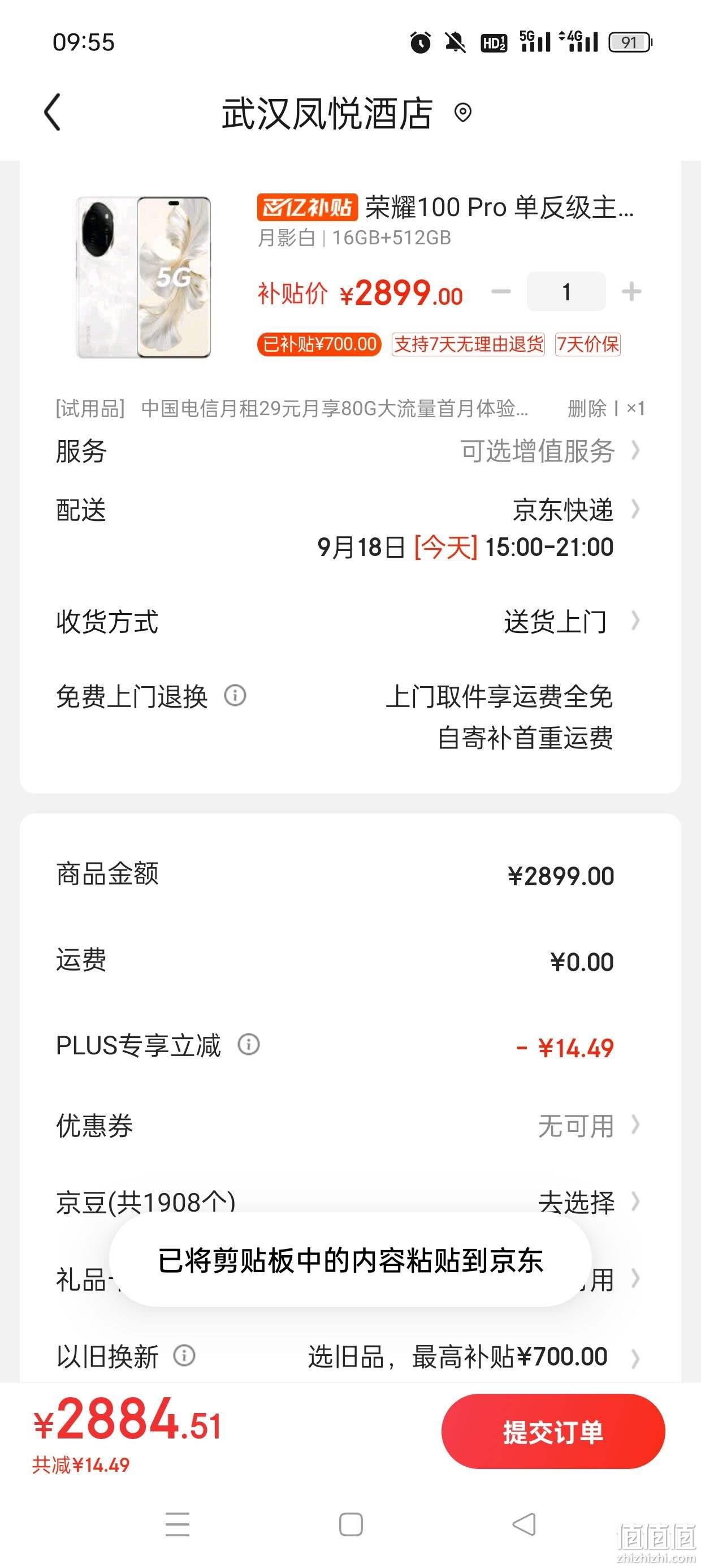Expand 京东快递 delivery options
Screen dimensions: 701x1568
click(x=350, y=528)
